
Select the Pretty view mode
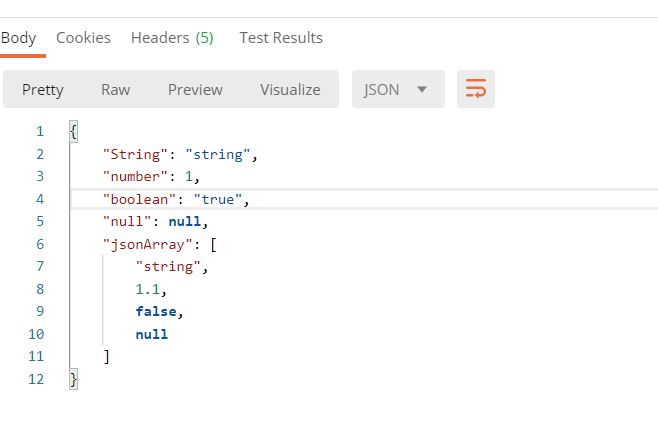[43, 89]
